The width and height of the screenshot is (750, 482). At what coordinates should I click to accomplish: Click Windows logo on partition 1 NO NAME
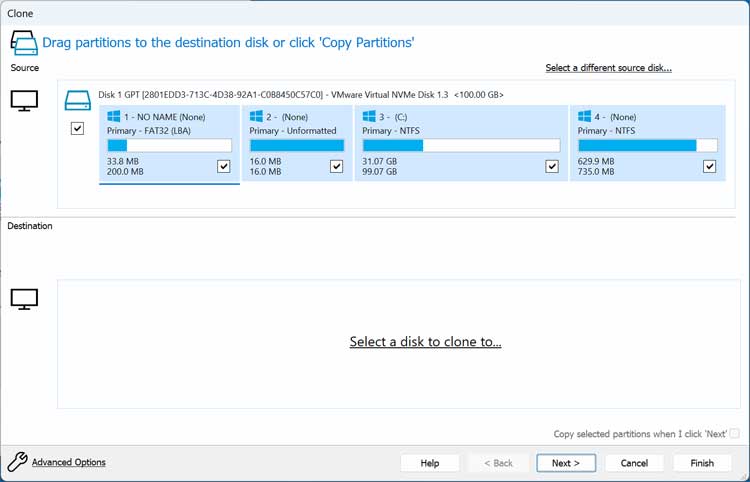(x=114, y=116)
